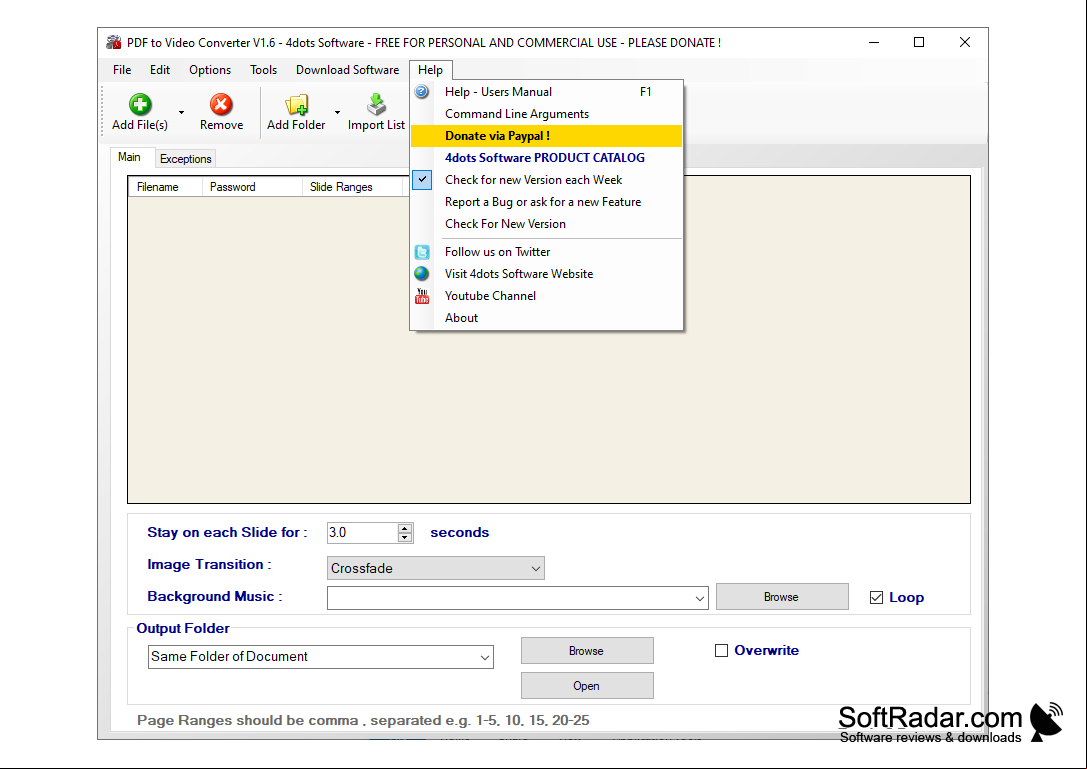Expand the Add File(s) dropdown arrow

tap(182, 112)
